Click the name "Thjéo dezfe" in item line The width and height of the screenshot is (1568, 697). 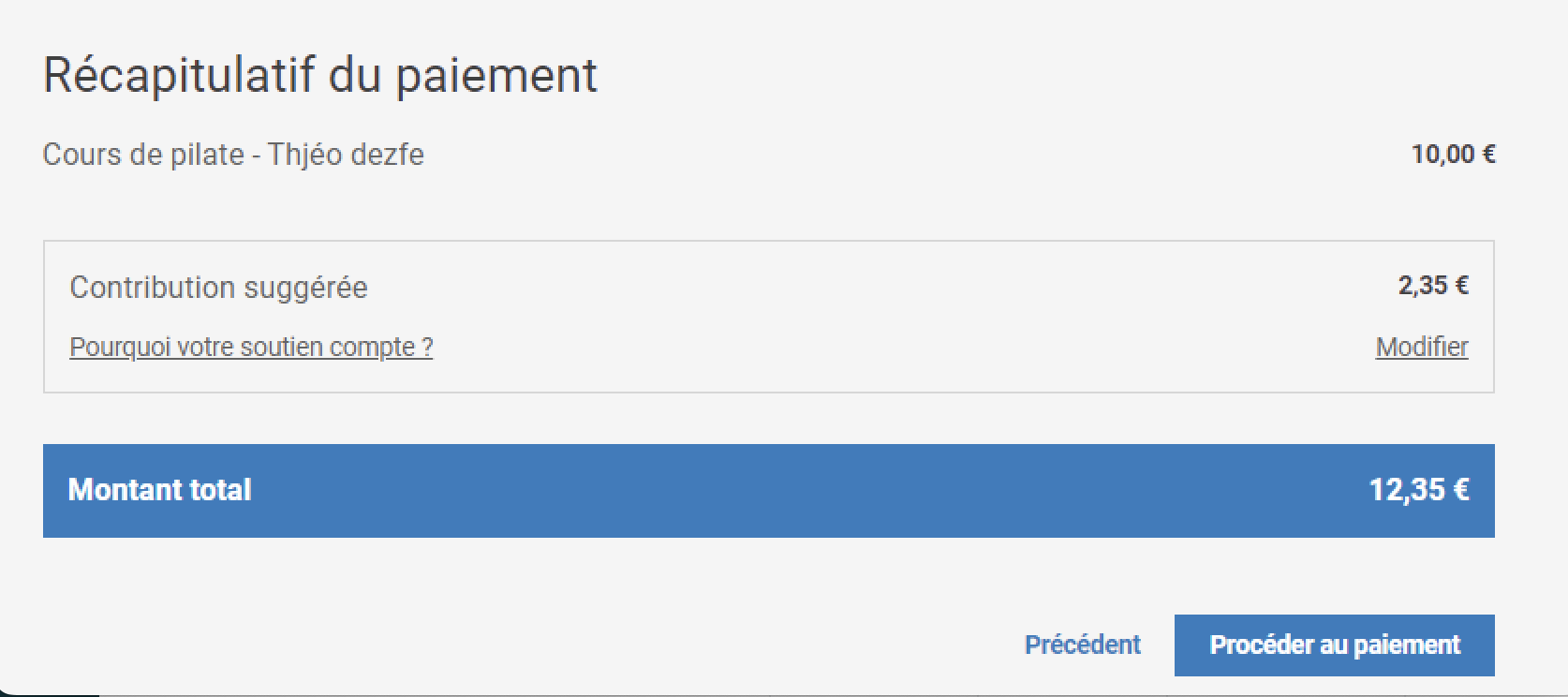pyautogui.click(x=346, y=154)
